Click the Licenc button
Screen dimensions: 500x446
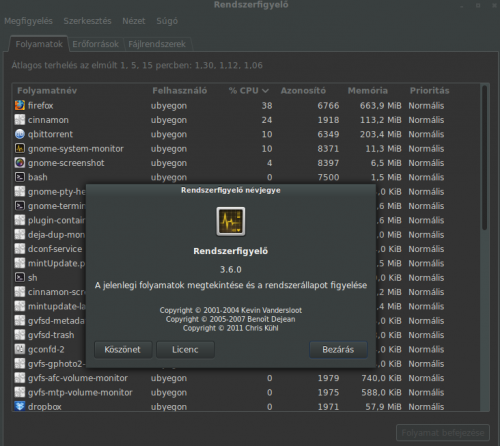click(x=185, y=350)
